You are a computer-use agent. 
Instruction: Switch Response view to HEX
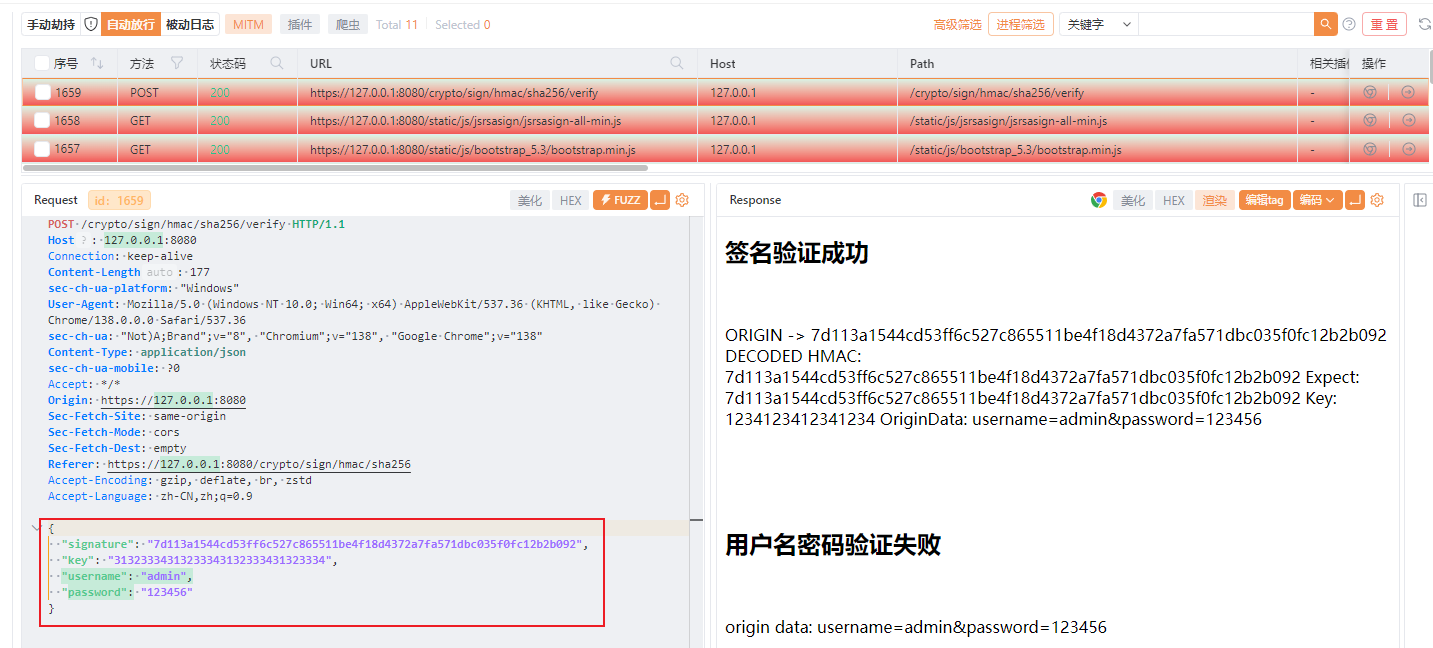pos(1174,200)
